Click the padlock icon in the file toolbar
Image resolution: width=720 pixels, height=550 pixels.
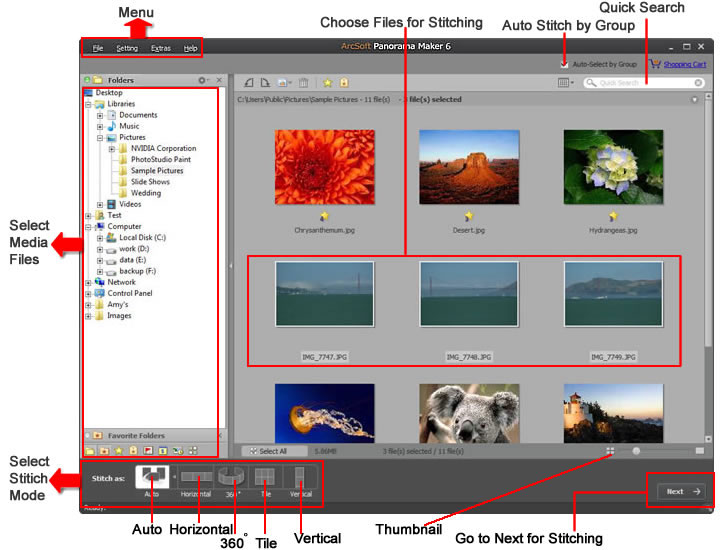(344, 83)
